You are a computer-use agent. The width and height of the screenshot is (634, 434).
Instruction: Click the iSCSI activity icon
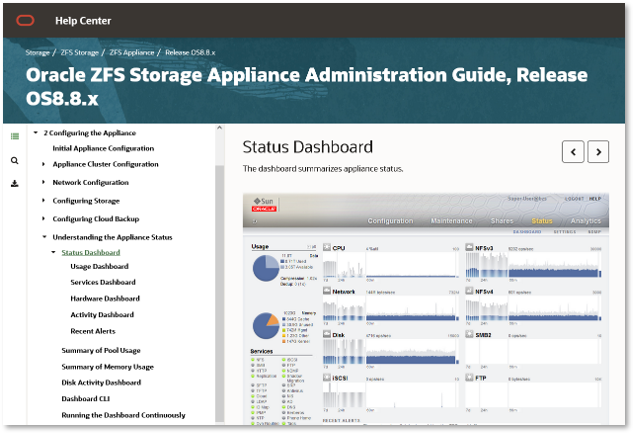(327, 378)
